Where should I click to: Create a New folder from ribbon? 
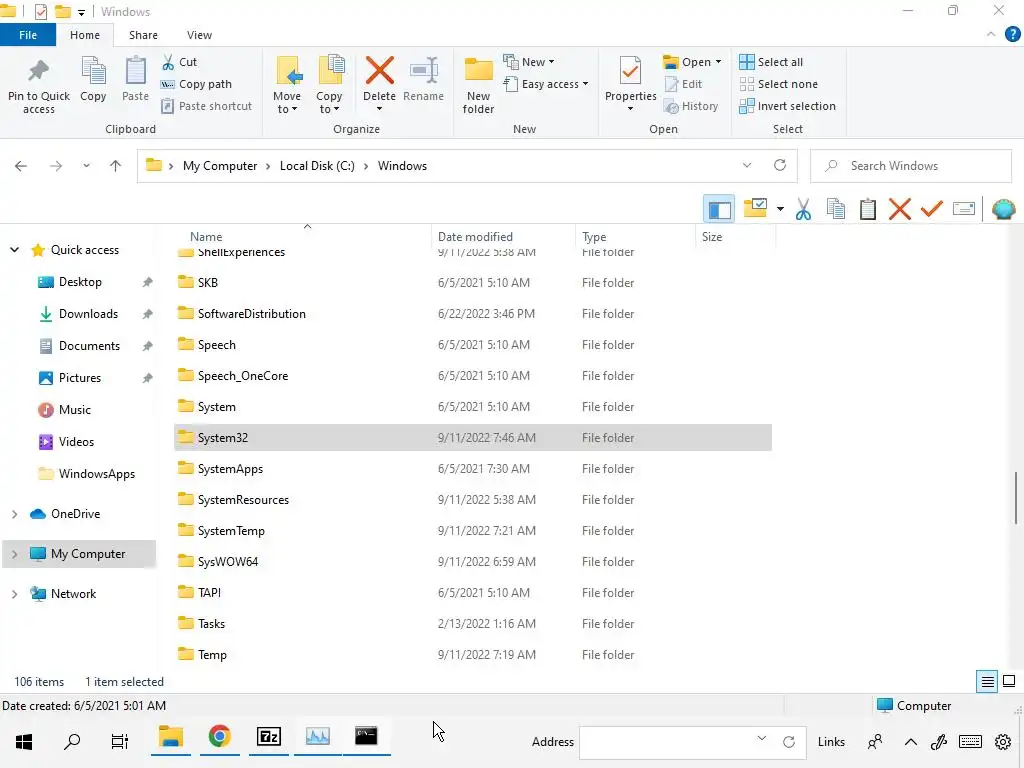pos(478,85)
